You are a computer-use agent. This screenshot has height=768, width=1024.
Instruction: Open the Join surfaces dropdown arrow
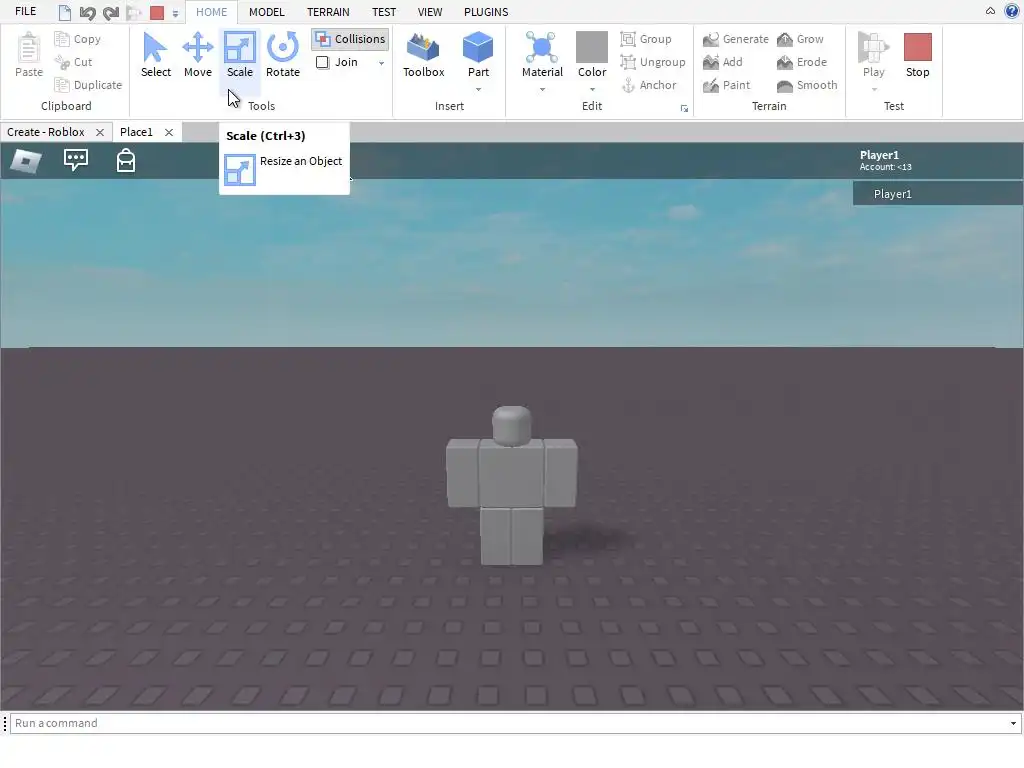tap(381, 63)
